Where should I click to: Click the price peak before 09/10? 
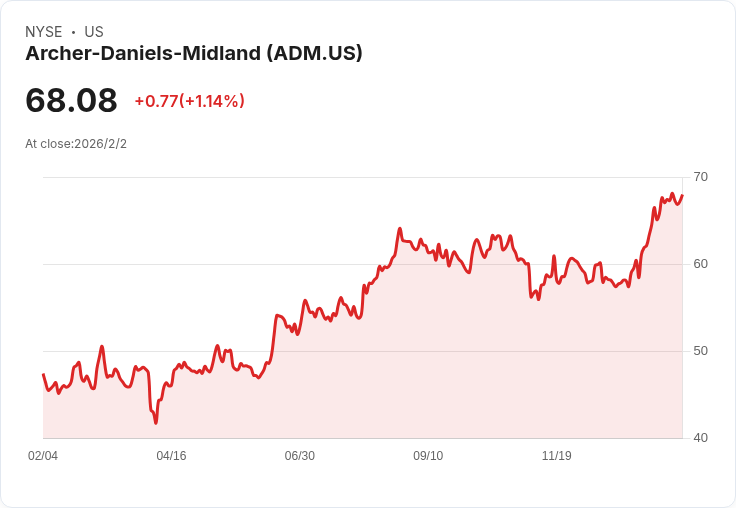[x=400, y=229]
